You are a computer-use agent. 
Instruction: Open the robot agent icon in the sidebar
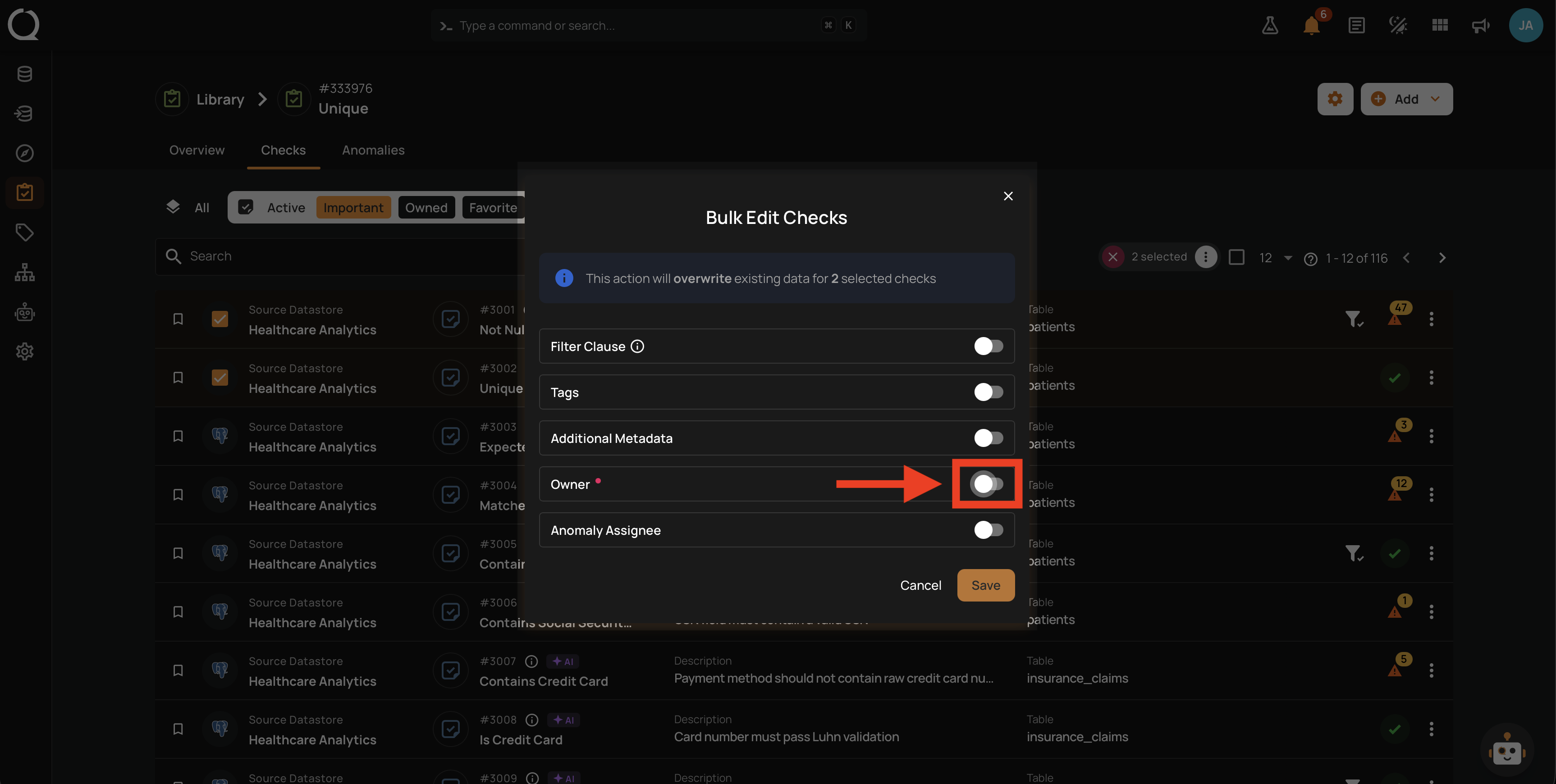tap(24, 312)
